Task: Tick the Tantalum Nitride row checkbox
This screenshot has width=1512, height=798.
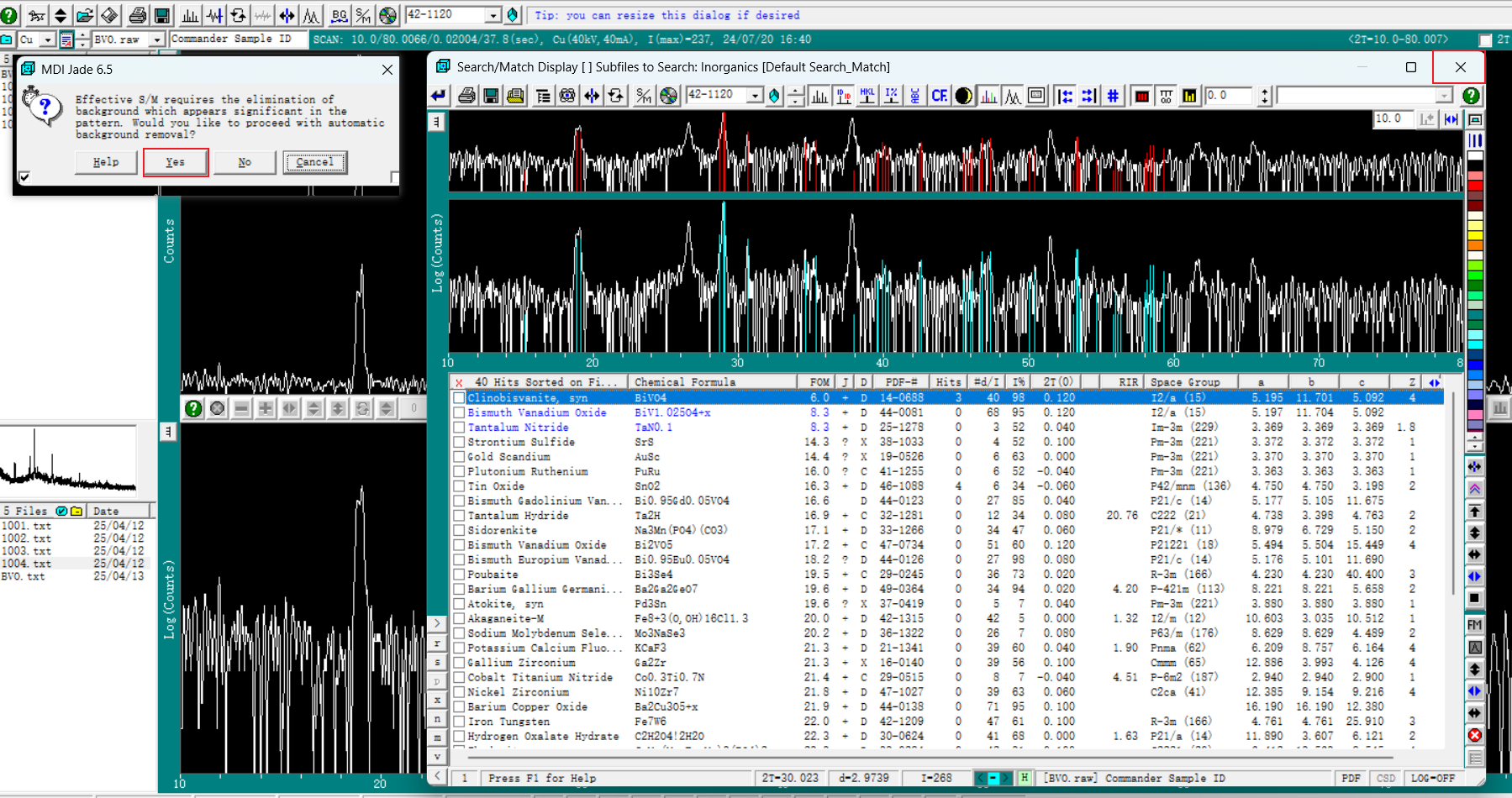Action: (459, 428)
